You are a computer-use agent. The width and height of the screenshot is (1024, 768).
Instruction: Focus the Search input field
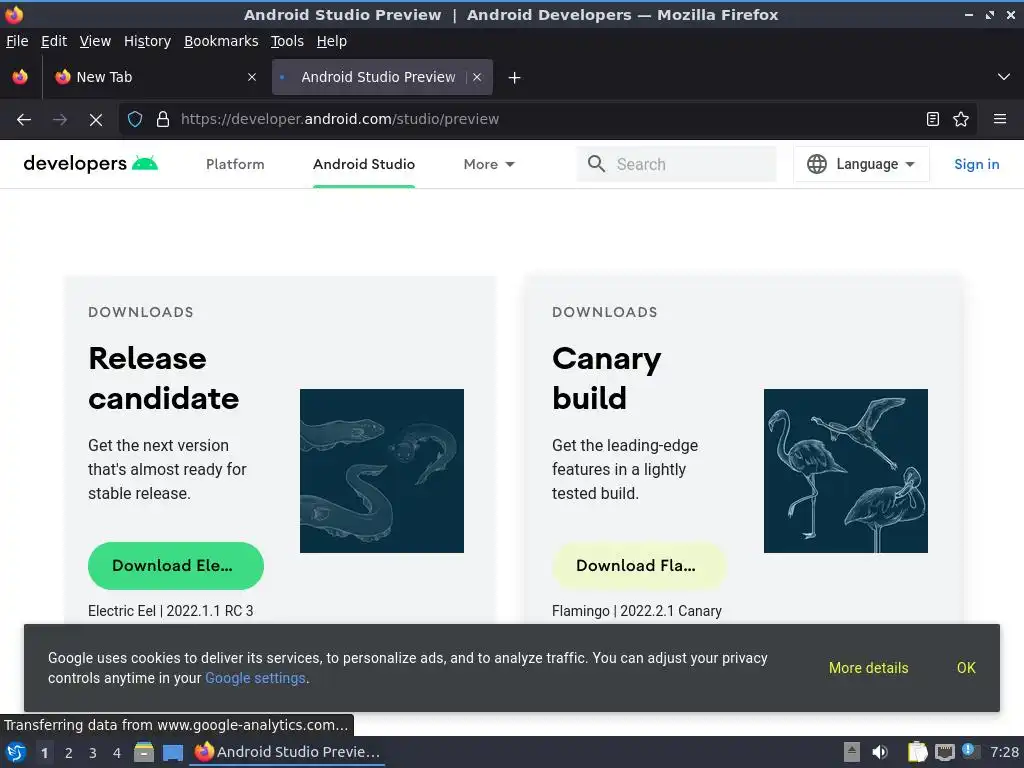click(677, 164)
